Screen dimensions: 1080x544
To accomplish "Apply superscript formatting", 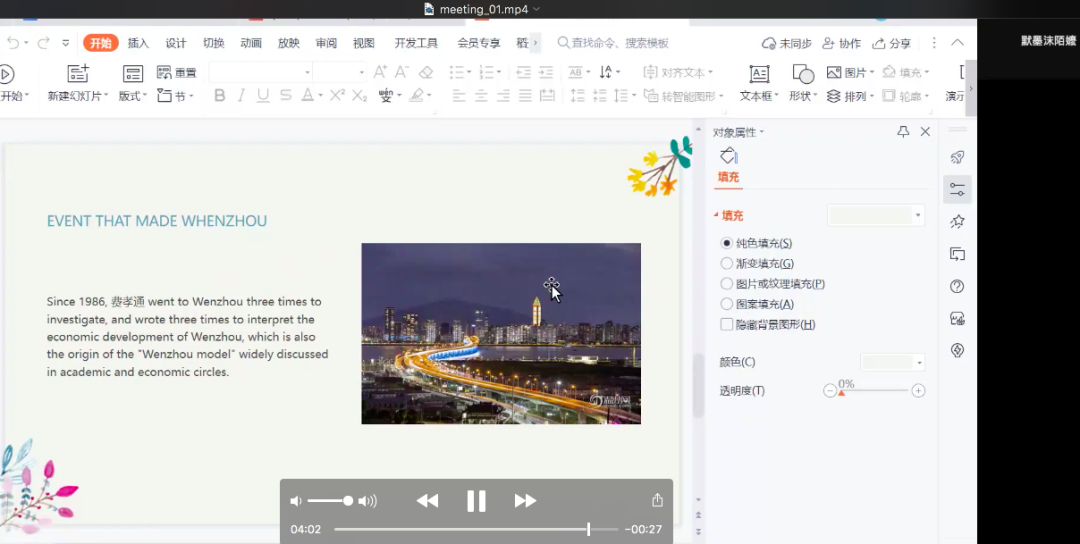I will (337, 96).
